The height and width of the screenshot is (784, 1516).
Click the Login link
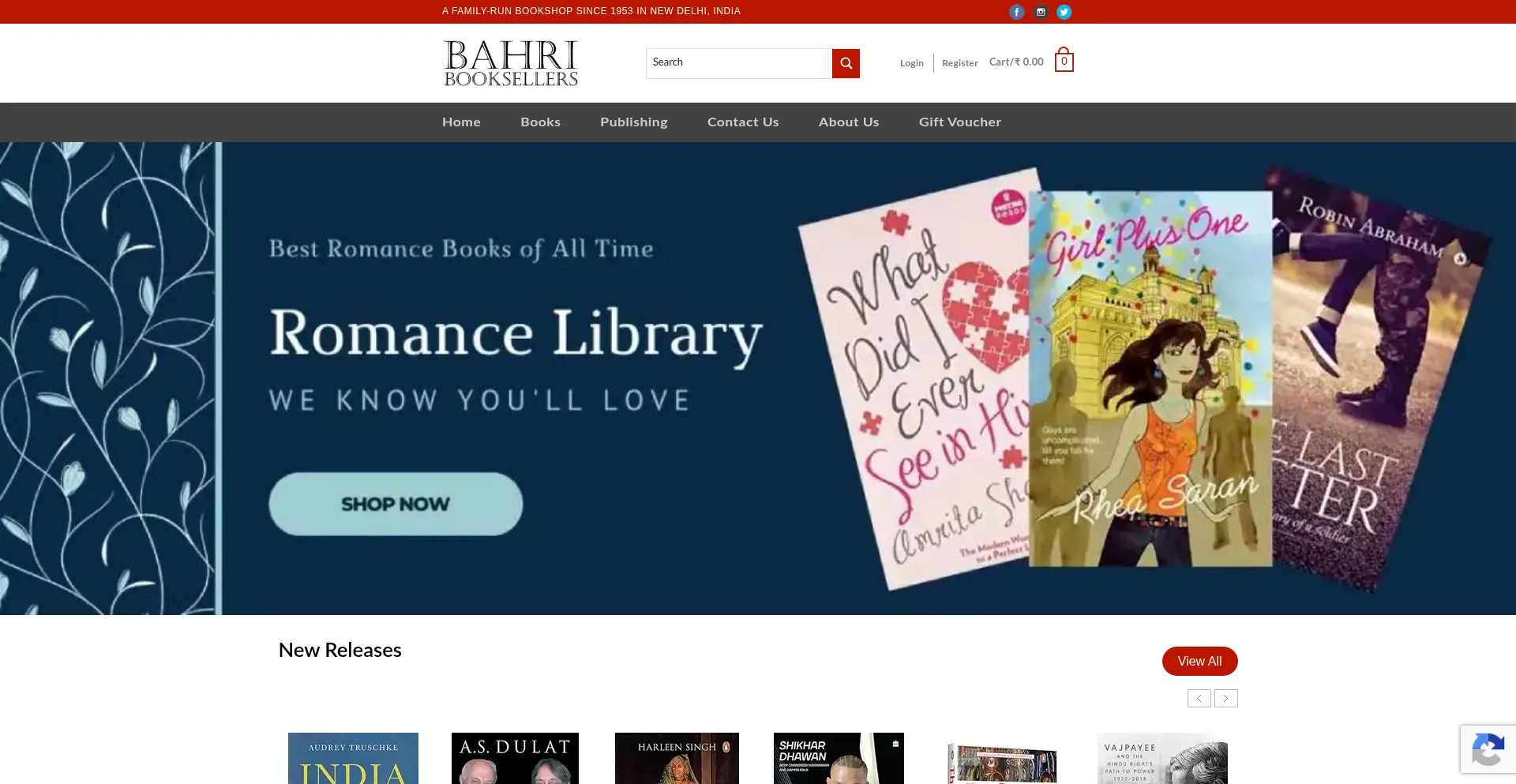tap(911, 63)
